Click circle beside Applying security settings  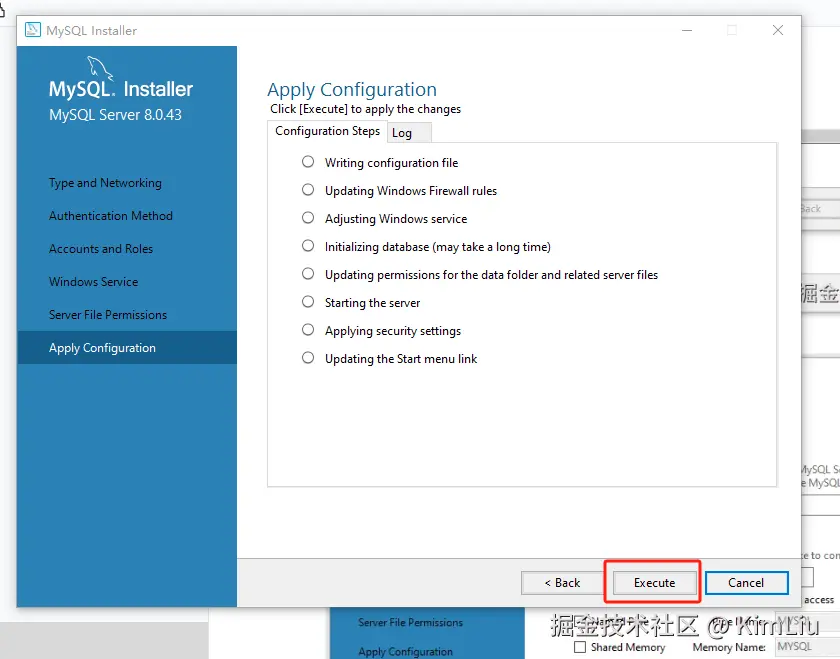point(308,330)
